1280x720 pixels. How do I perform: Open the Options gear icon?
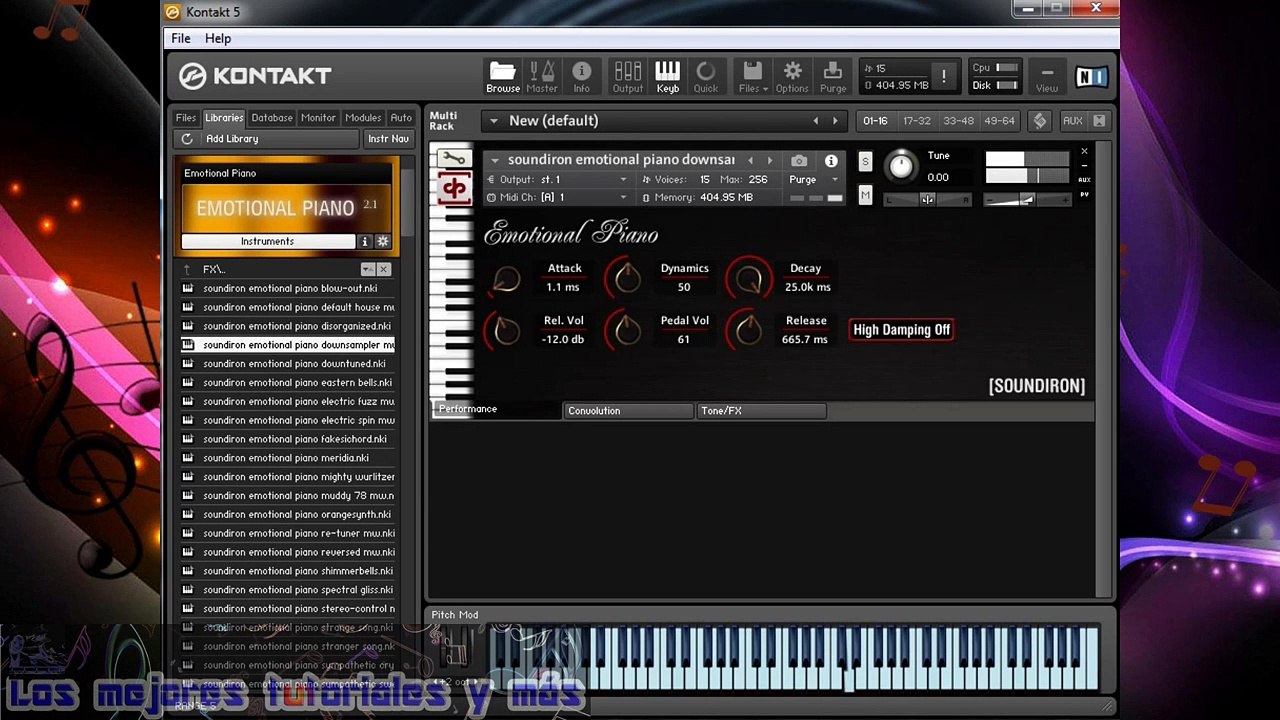coord(792,77)
